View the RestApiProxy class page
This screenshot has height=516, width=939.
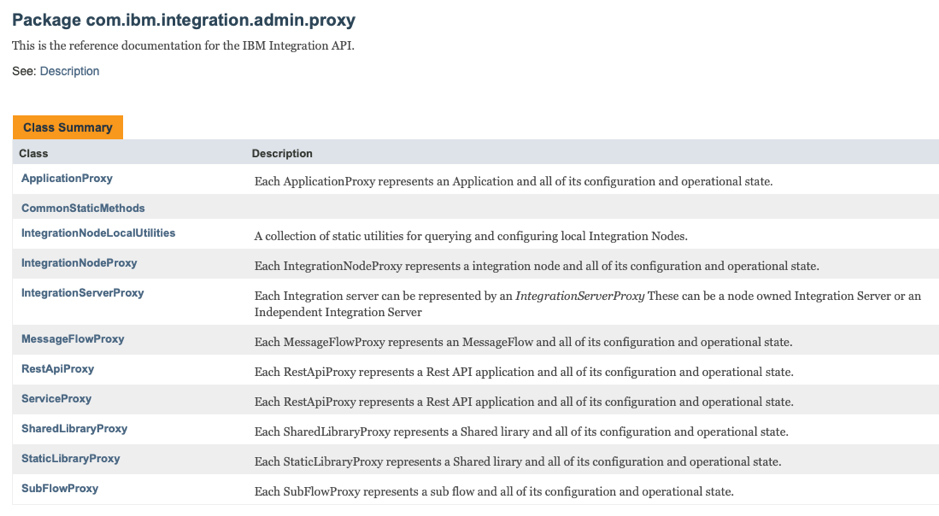58,369
